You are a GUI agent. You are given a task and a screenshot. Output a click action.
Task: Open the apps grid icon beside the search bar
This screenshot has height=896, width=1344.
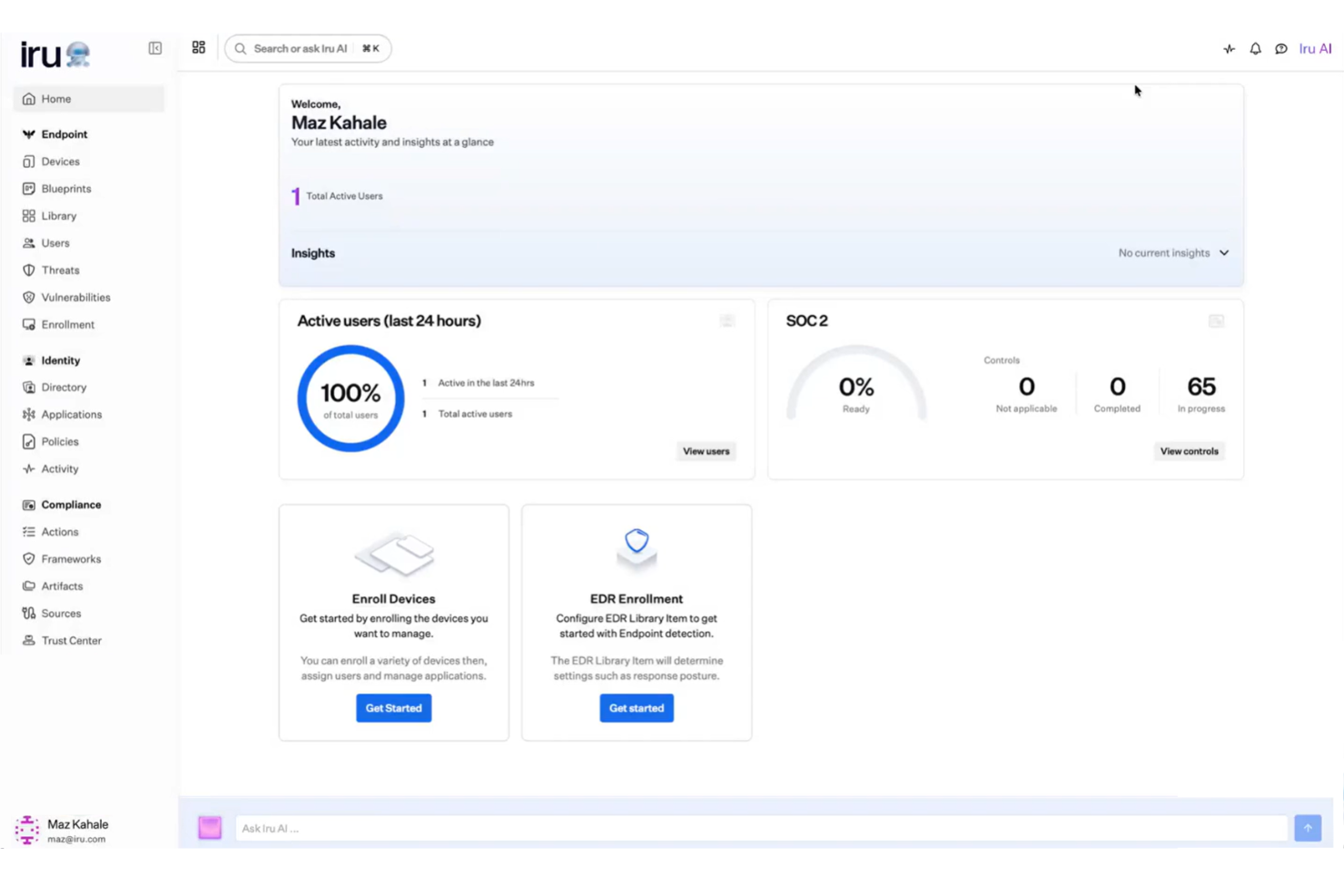(x=198, y=48)
